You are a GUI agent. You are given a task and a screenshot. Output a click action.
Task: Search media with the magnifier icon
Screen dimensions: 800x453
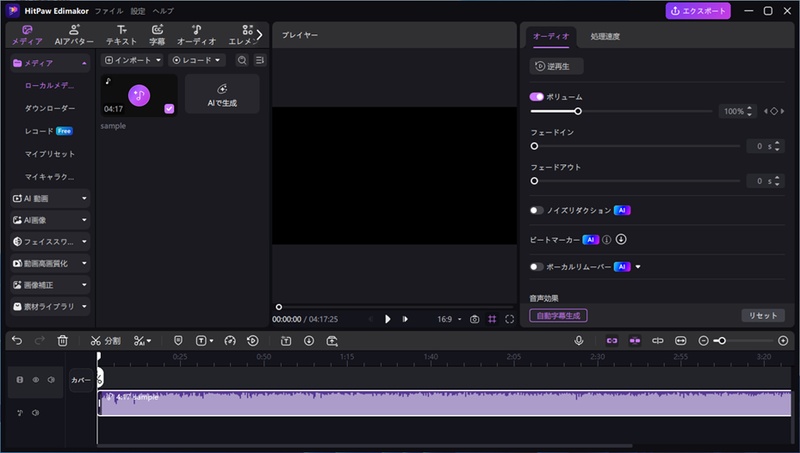[242, 60]
